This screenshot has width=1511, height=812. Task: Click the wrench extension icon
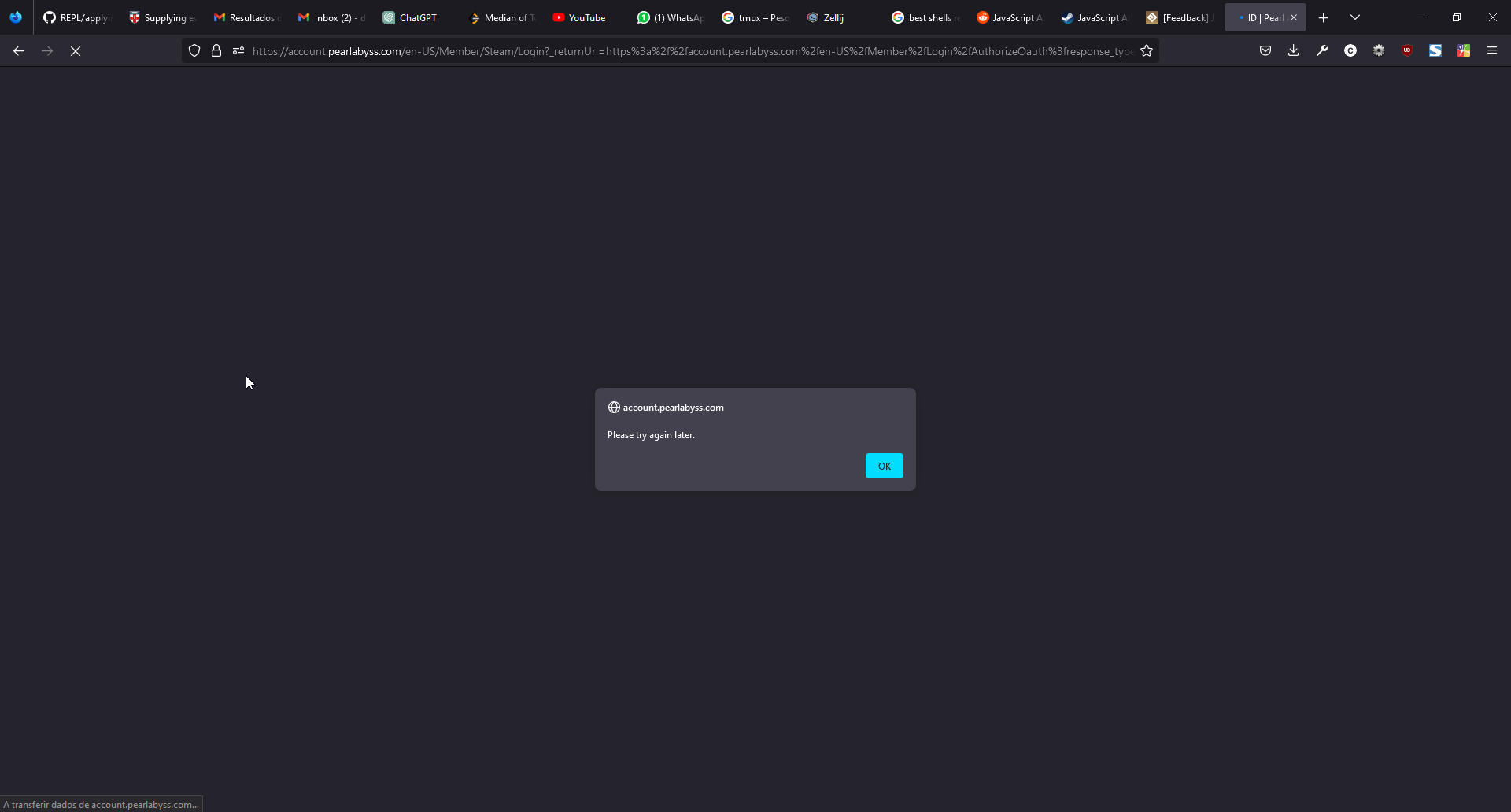coord(1322,50)
